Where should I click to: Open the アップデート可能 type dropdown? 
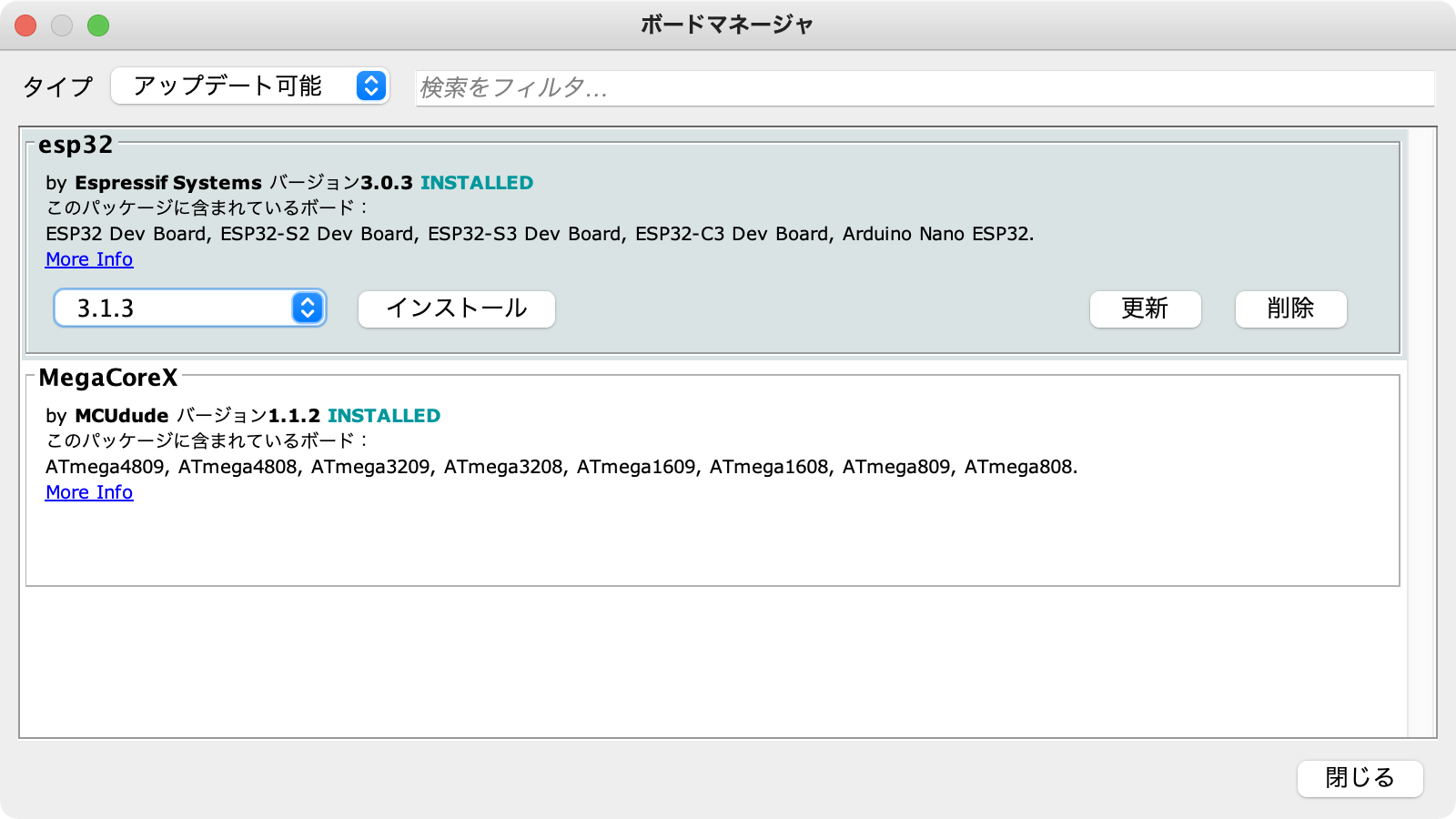click(250, 86)
